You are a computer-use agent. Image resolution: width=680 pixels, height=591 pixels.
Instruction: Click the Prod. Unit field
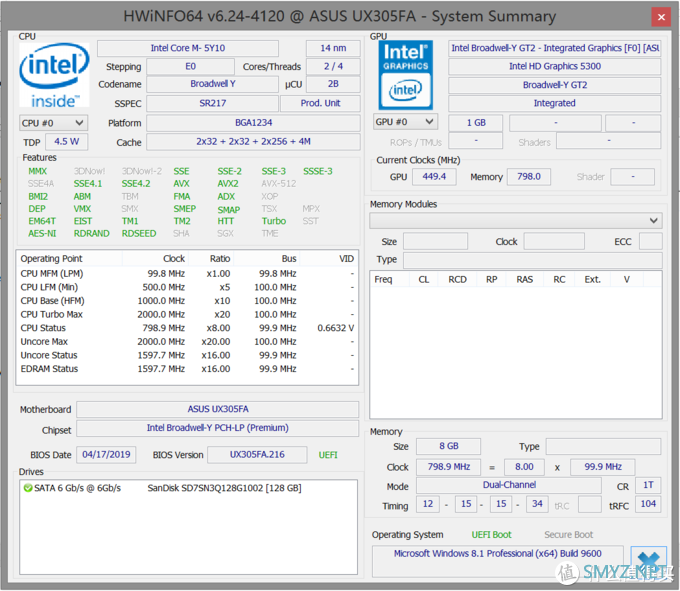(x=320, y=103)
